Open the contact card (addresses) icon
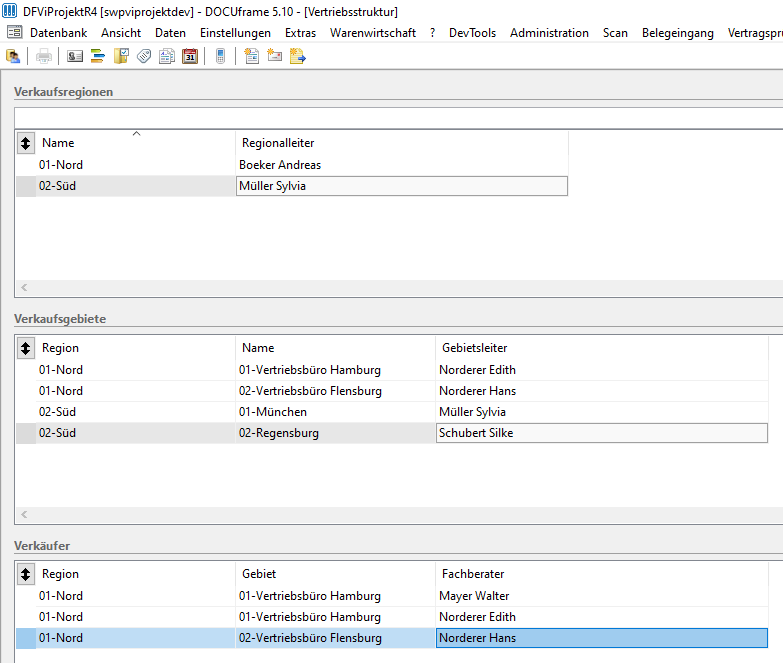The image size is (783, 663). click(75, 56)
